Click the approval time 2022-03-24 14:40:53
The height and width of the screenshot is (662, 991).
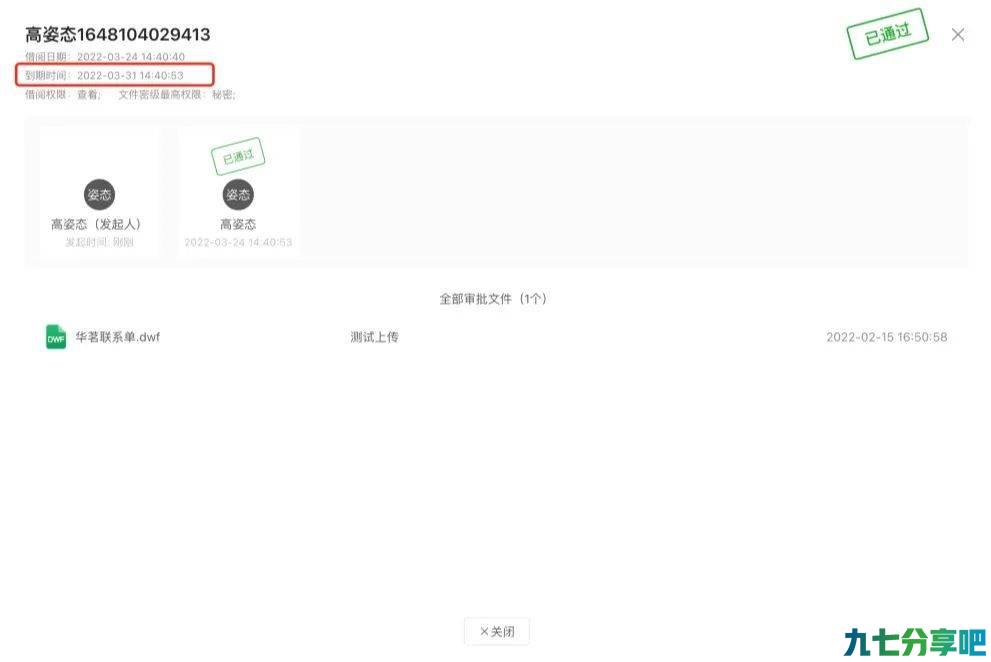point(238,242)
